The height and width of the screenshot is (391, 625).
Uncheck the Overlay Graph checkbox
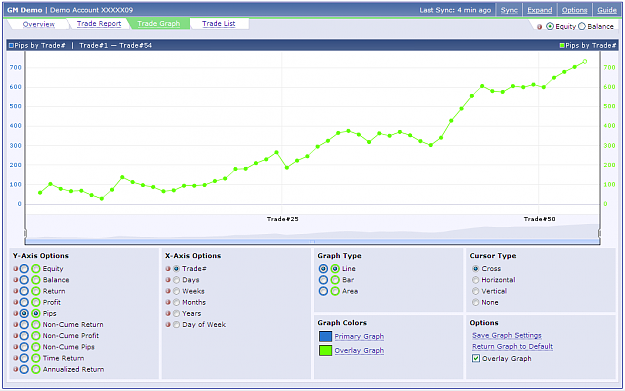tap(476, 358)
